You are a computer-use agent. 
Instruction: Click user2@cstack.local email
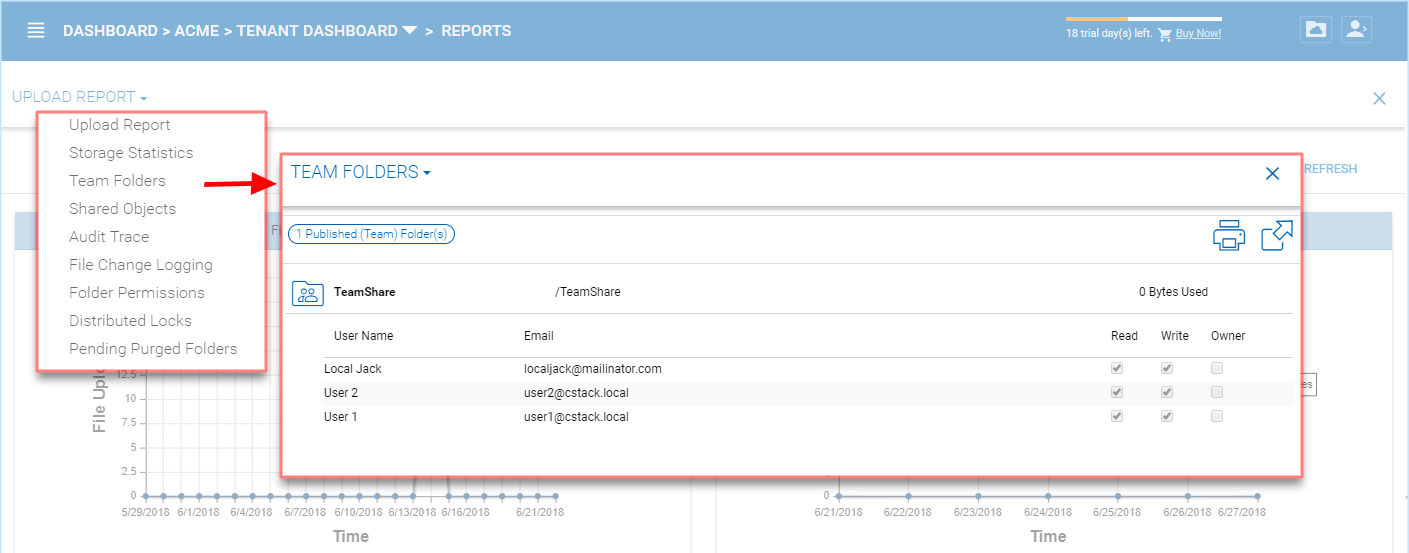pyautogui.click(x=576, y=393)
